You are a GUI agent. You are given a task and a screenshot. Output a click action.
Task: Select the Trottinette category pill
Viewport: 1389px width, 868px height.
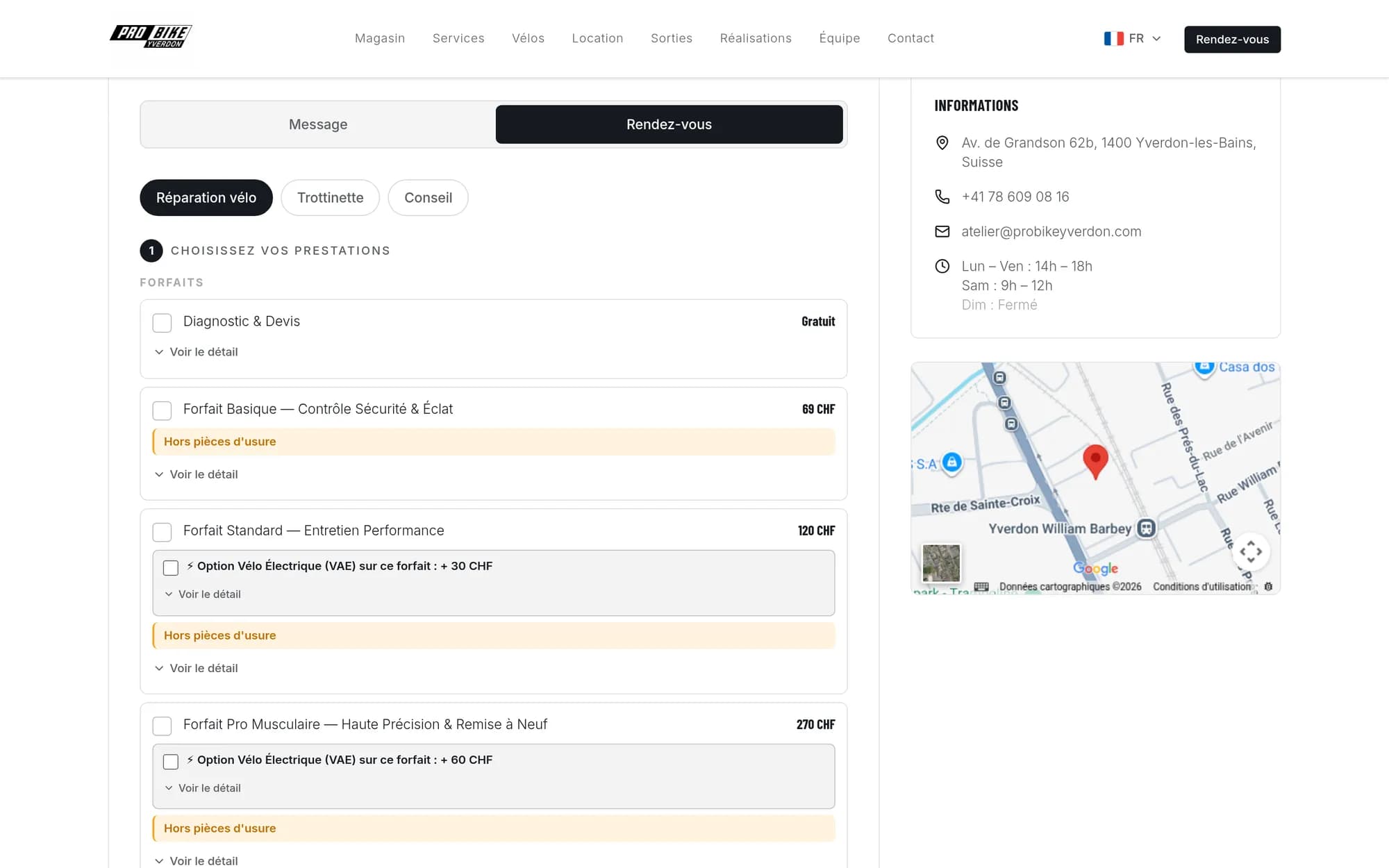[330, 198]
